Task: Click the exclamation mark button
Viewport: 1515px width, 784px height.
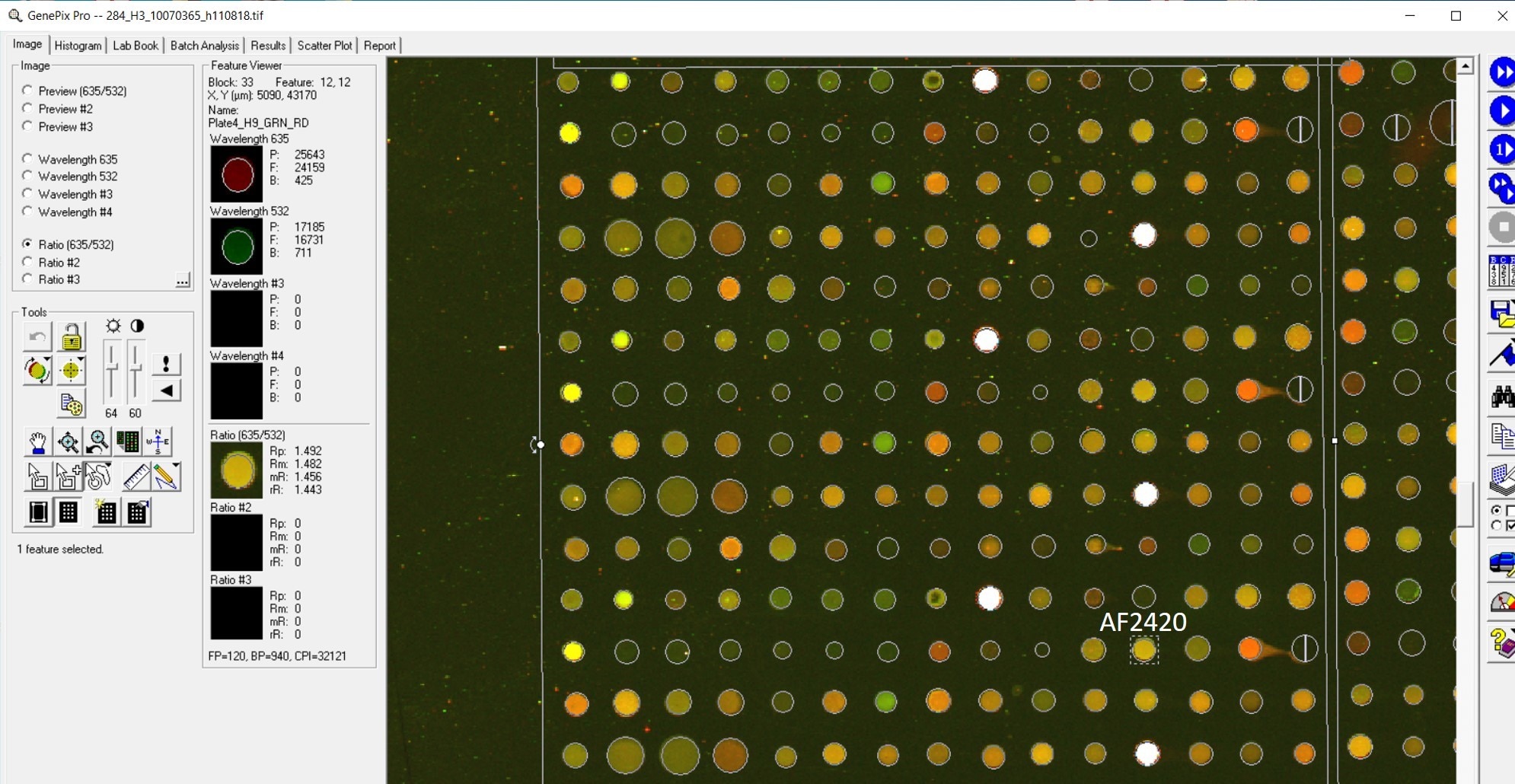Action: [x=166, y=365]
